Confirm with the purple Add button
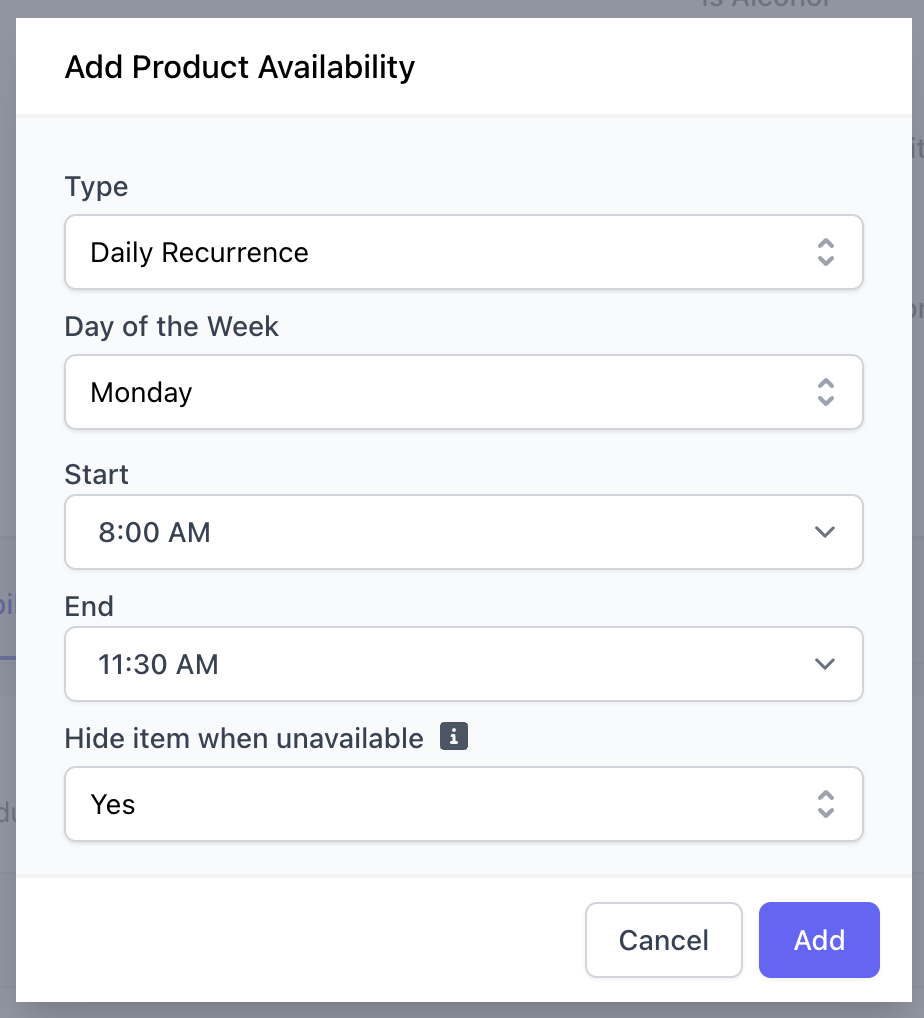This screenshot has width=924, height=1018. click(819, 940)
